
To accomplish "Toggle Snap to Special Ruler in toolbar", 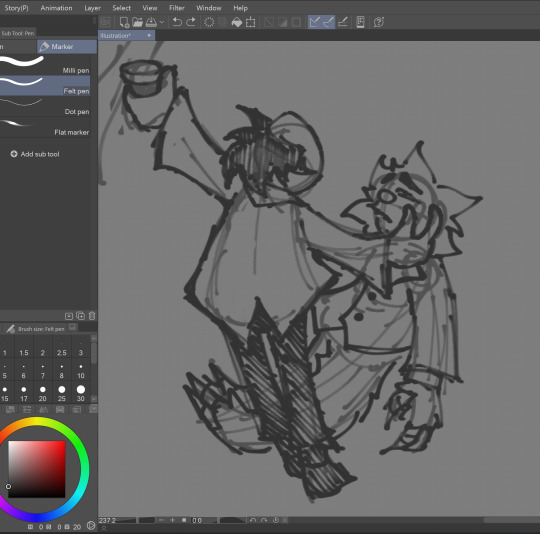I will point(328,22).
